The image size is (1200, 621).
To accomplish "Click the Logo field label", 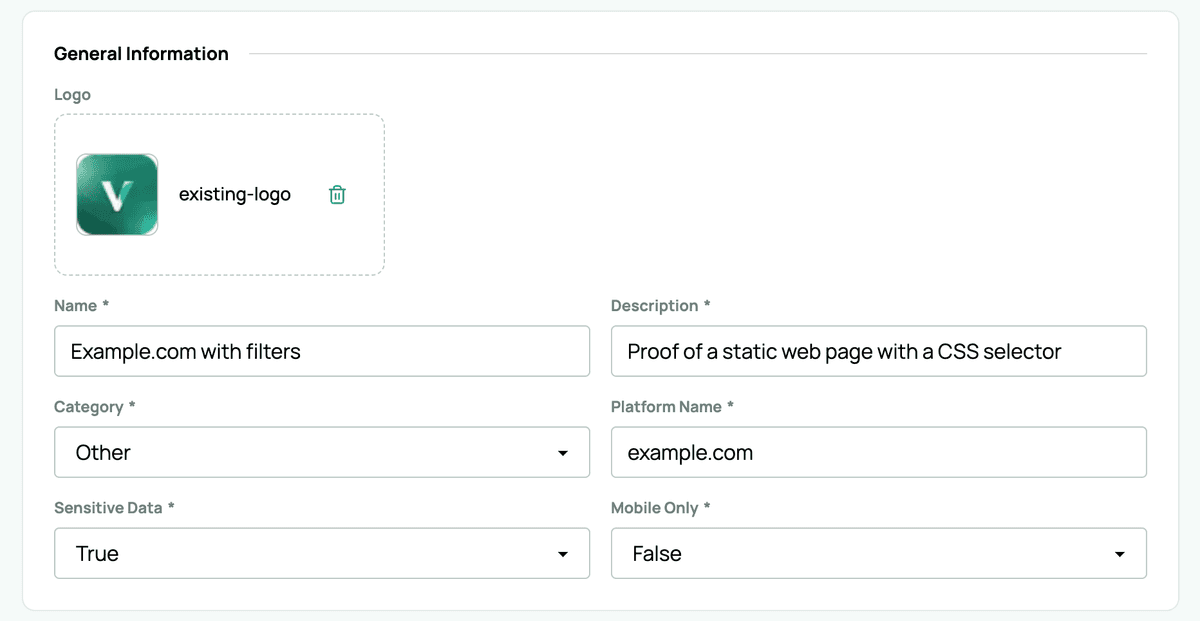I will click(72, 95).
